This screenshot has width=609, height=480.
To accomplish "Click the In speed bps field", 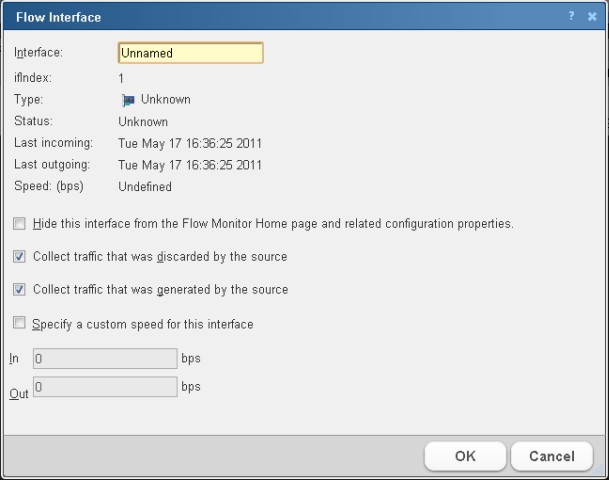I will (x=105, y=357).
